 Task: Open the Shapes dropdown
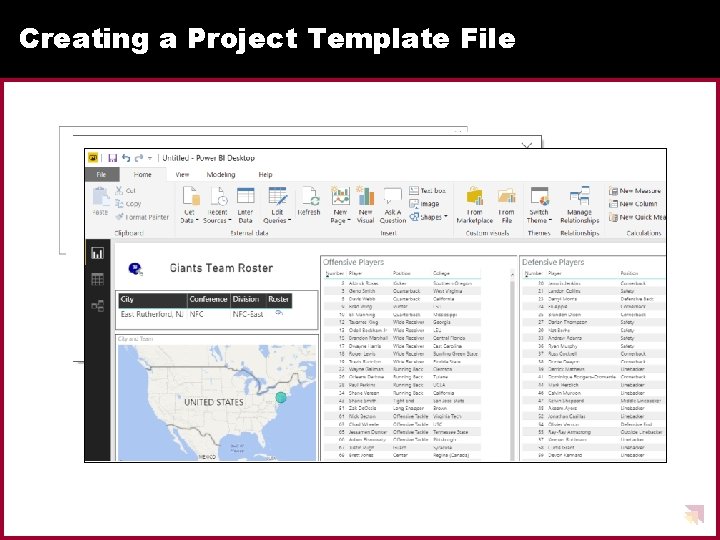[x=428, y=217]
